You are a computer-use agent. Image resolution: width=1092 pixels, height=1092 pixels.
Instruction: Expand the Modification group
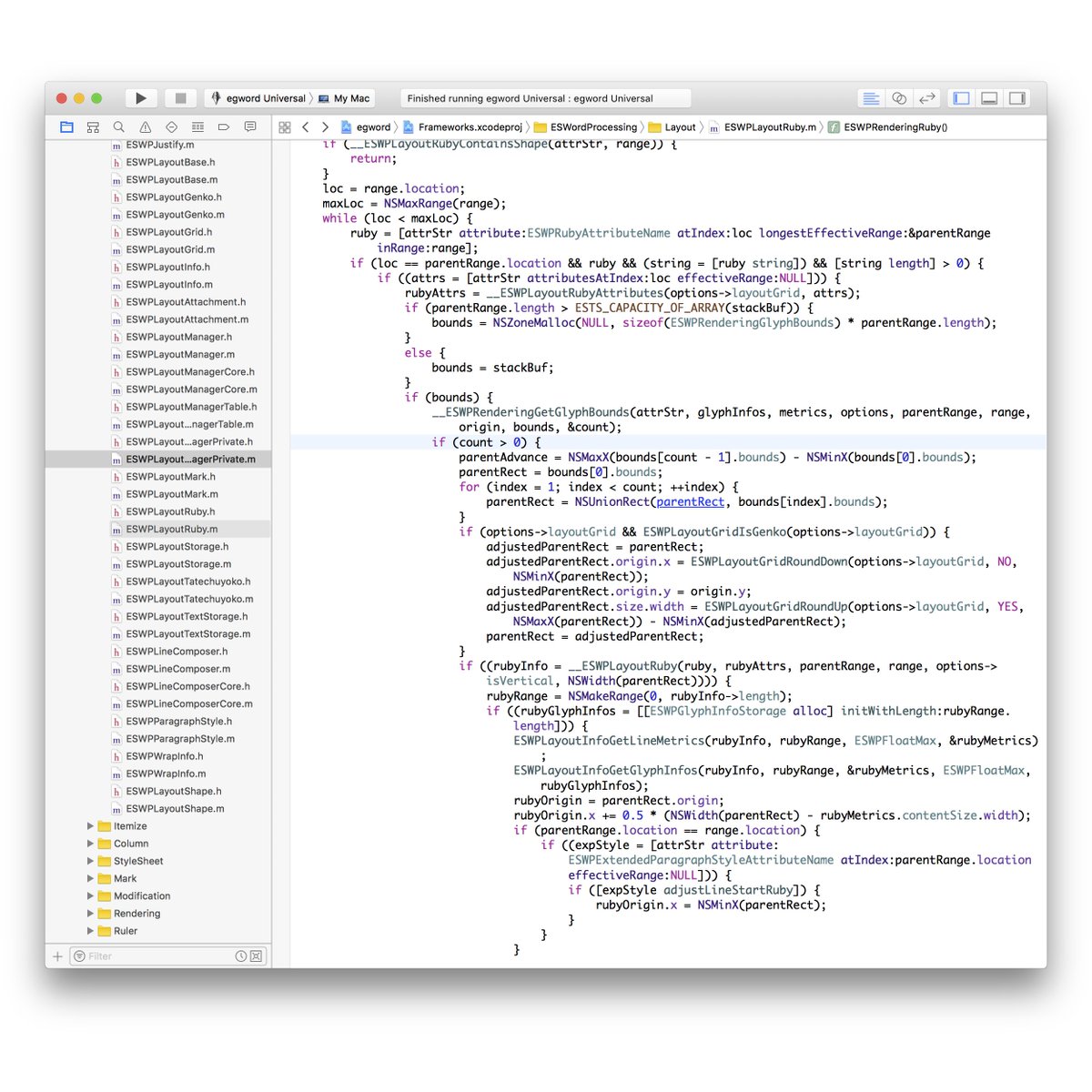coord(91,896)
